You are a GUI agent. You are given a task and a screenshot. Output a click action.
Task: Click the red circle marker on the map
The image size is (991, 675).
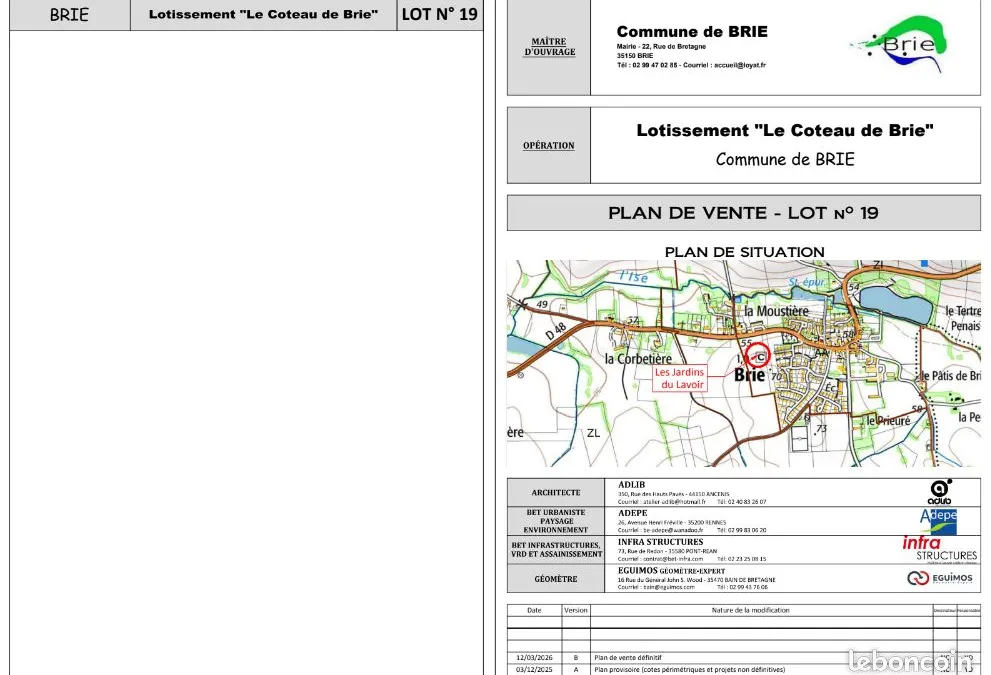click(757, 355)
